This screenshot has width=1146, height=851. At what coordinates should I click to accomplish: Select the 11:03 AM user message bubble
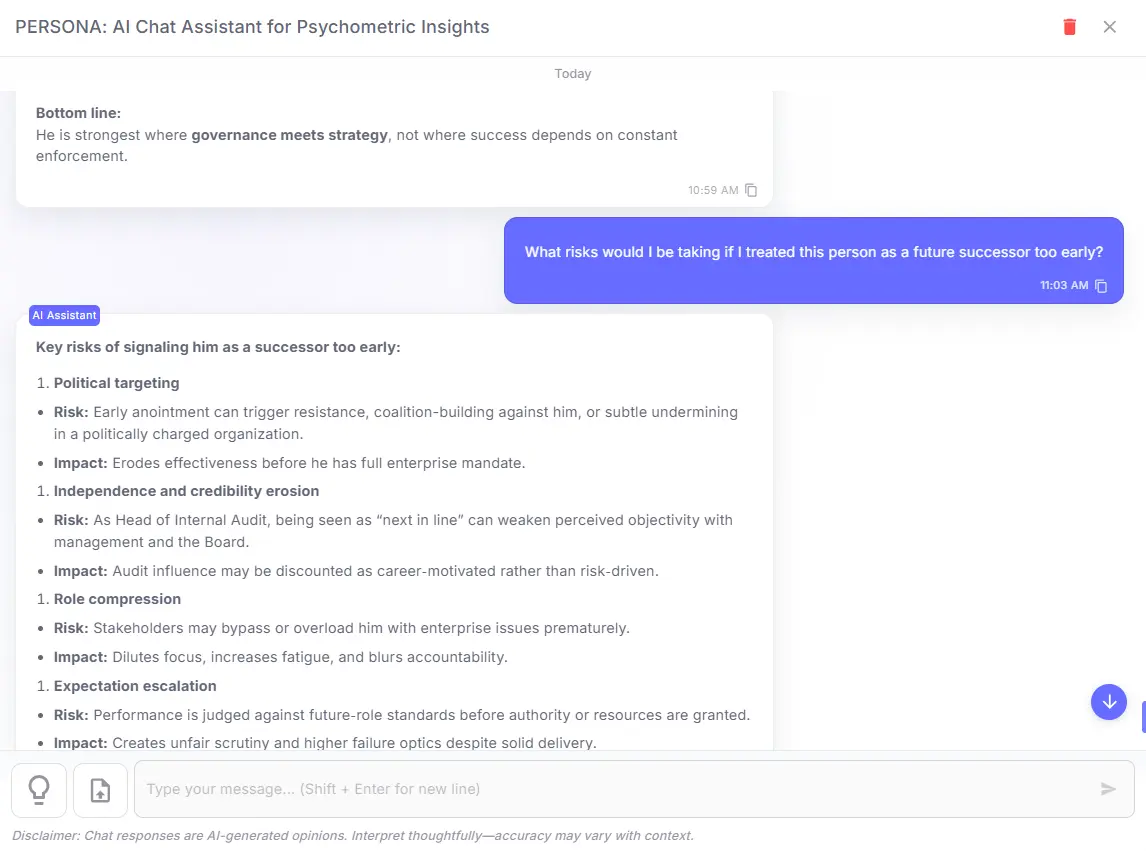pyautogui.click(x=815, y=252)
